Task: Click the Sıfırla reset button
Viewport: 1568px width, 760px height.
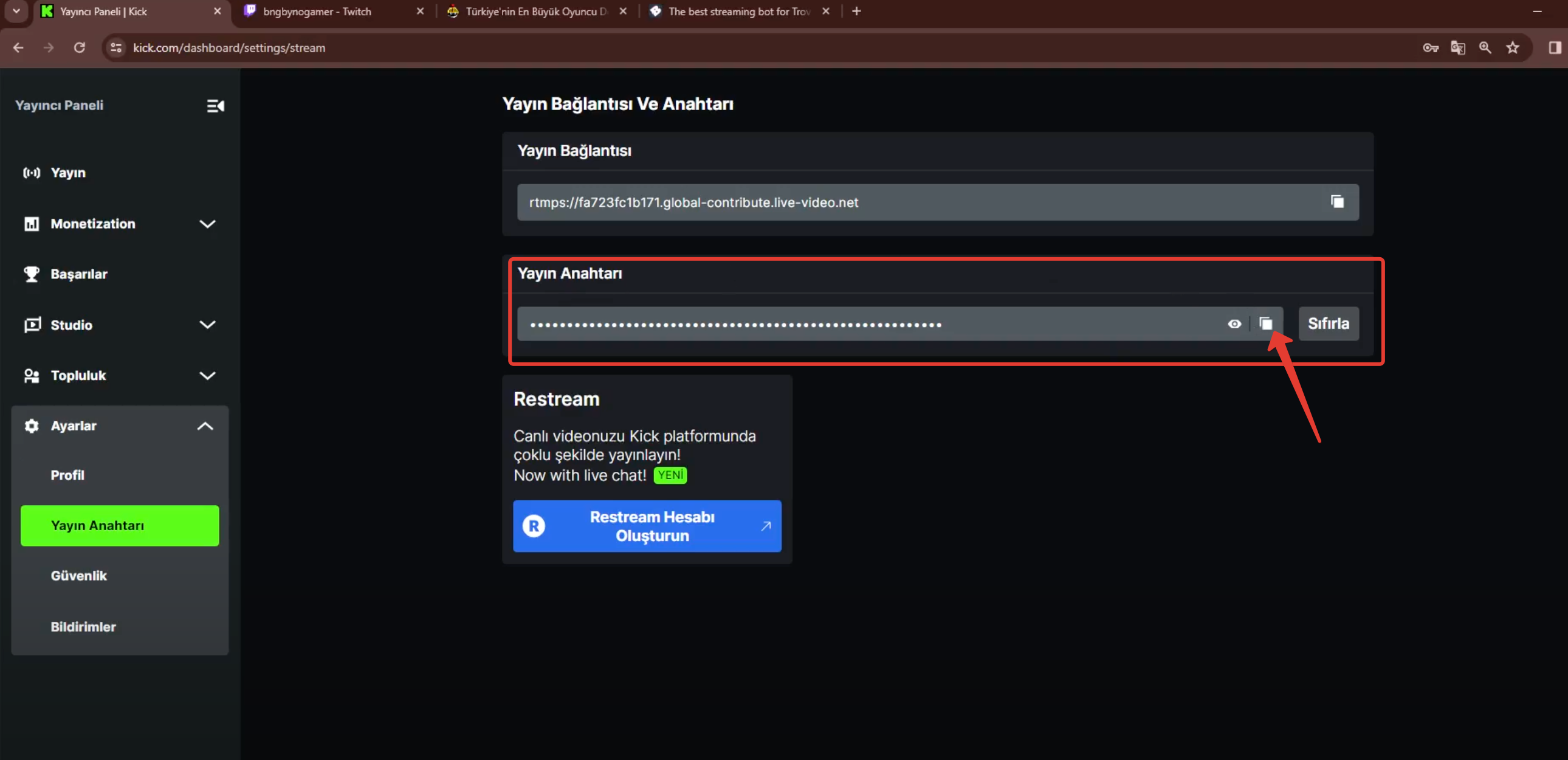Action: [1328, 323]
